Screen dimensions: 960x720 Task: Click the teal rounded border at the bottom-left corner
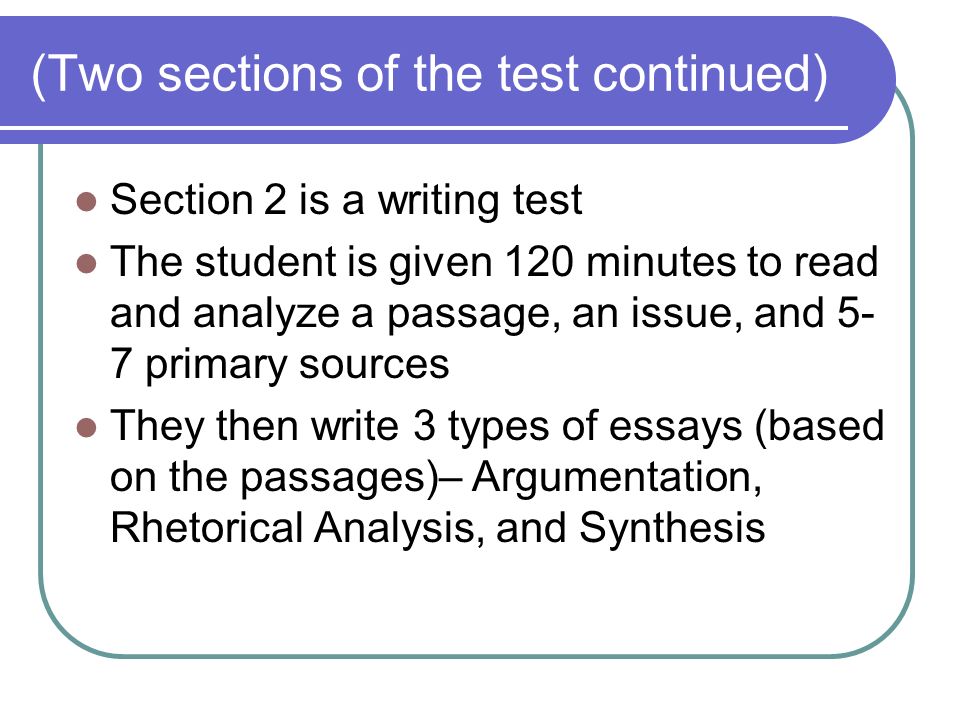pos(61,631)
